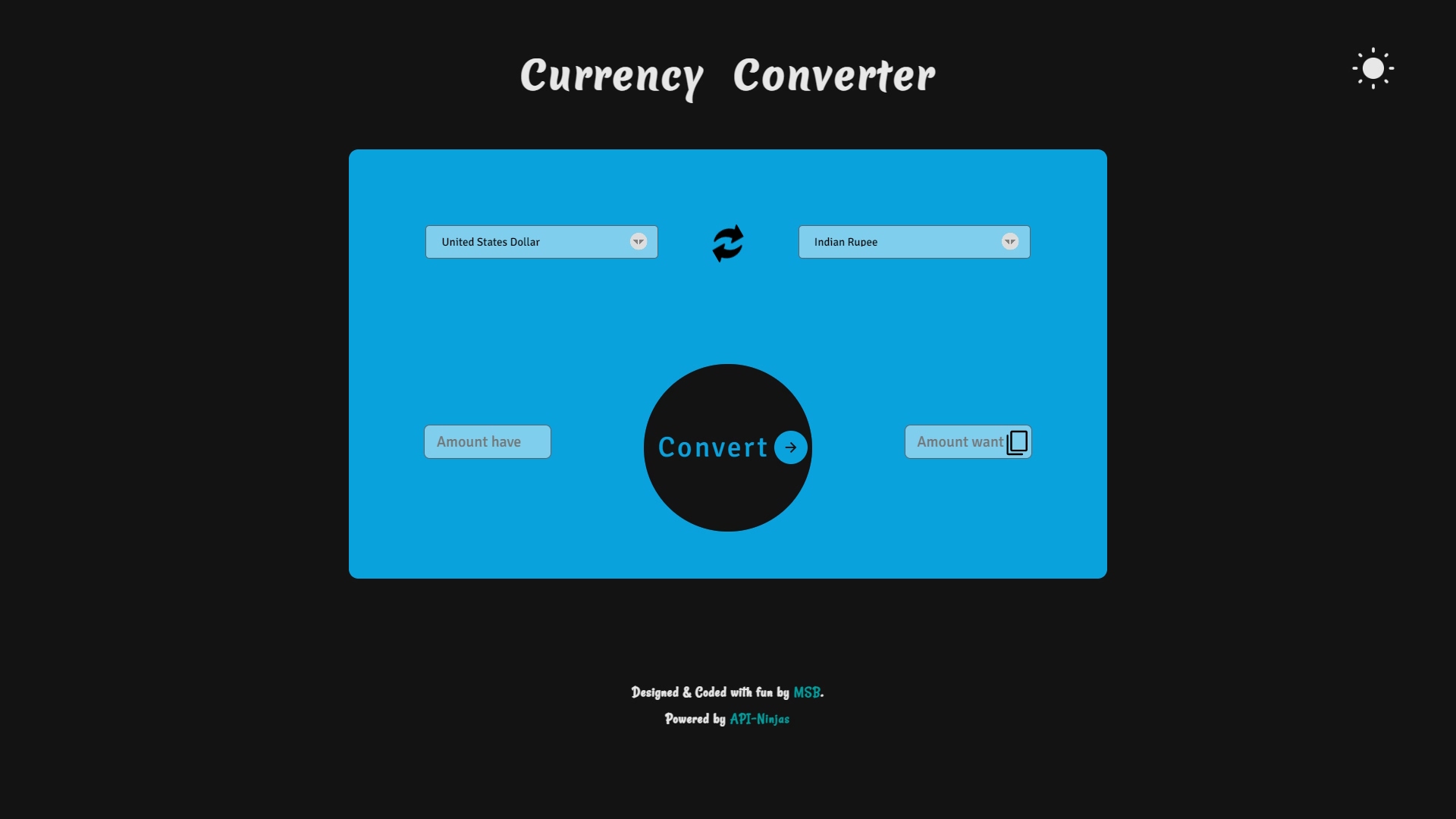Click the Convert button to execute conversion

click(727, 447)
